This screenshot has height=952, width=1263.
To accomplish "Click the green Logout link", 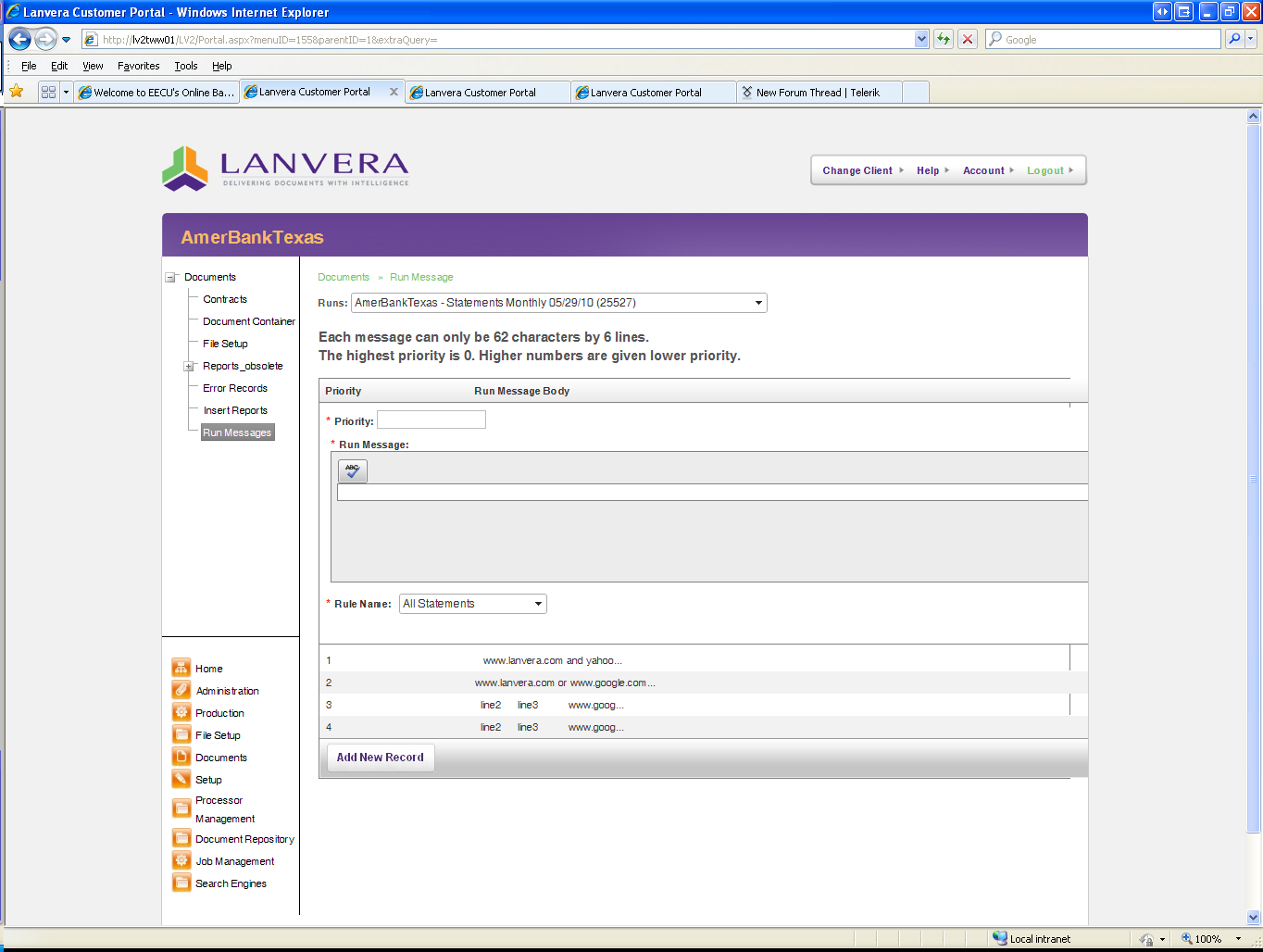I will 1050,170.
